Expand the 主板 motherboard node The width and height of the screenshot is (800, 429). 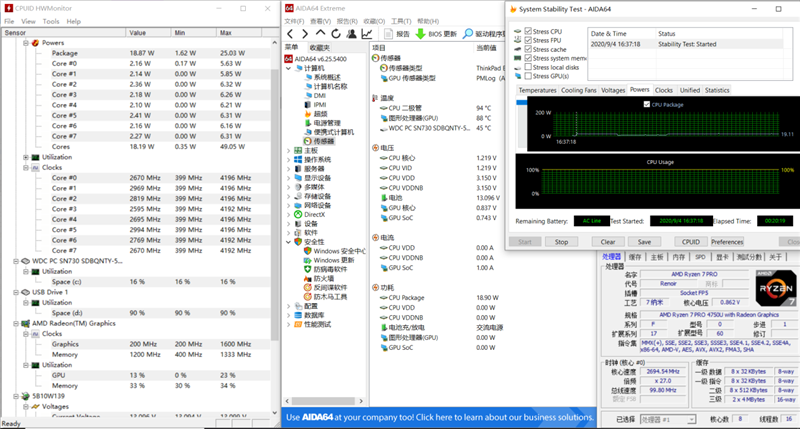[x=288, y=150]
